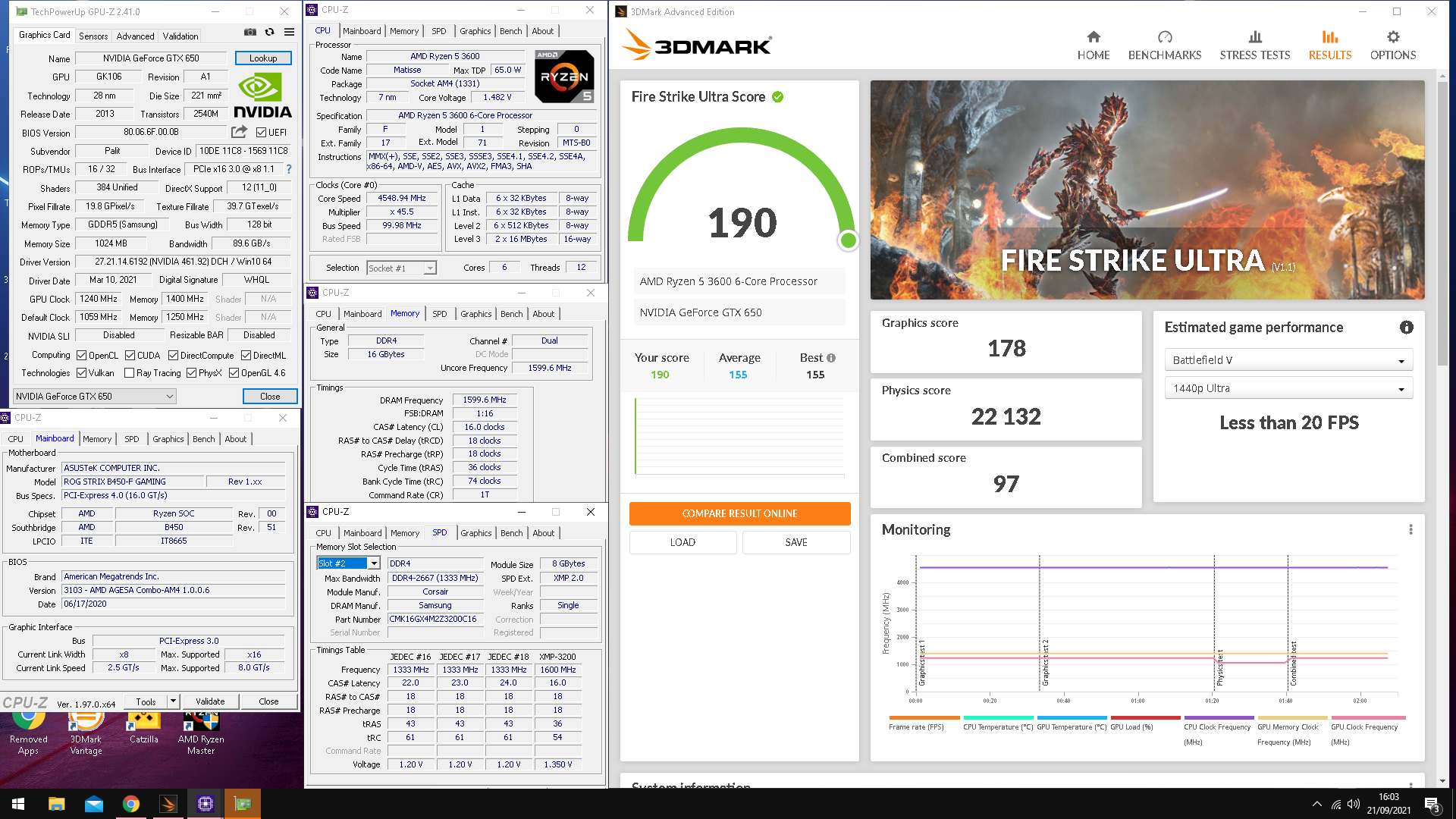Click the CPU-Z taskbar icon

point(206,804)
